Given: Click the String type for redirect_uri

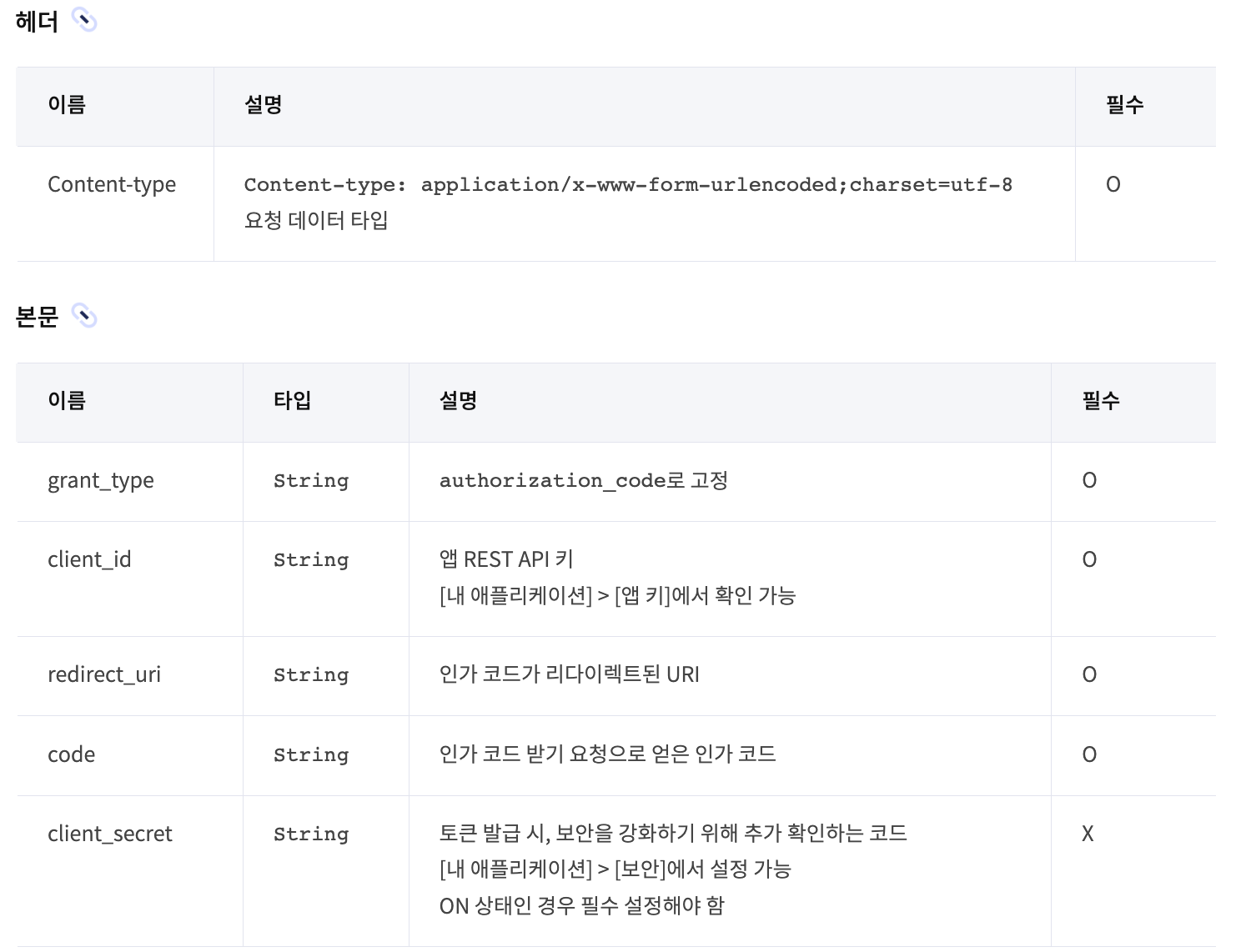Looking at the screenshot, I should coord(311,675).
